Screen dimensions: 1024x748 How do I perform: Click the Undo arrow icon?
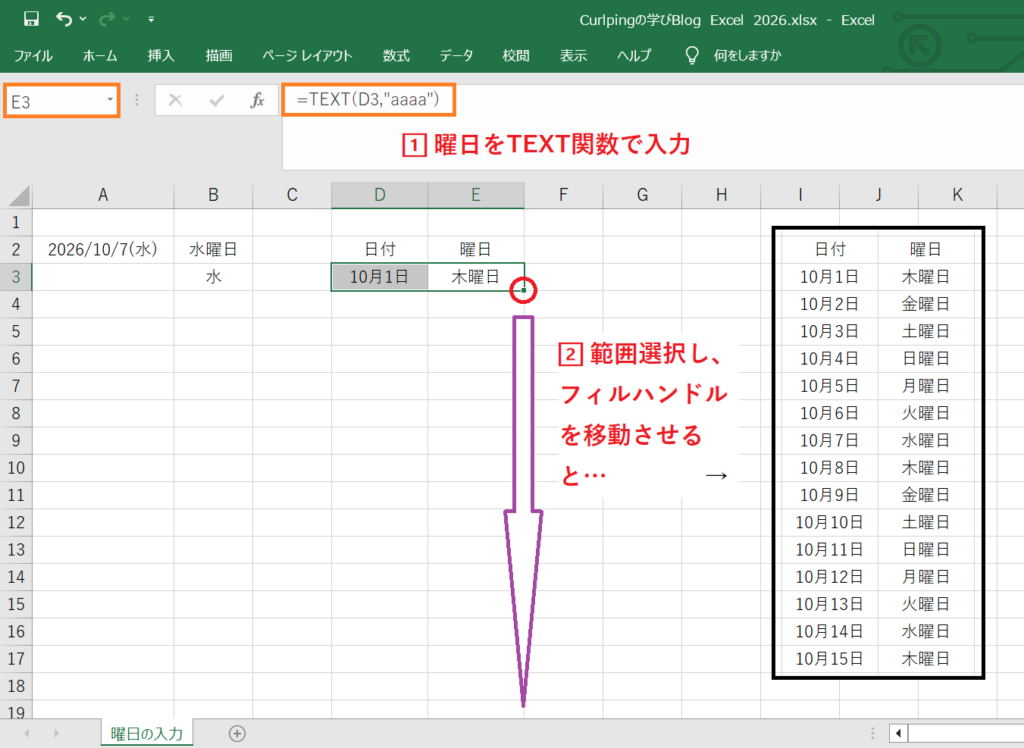point(63,19)
